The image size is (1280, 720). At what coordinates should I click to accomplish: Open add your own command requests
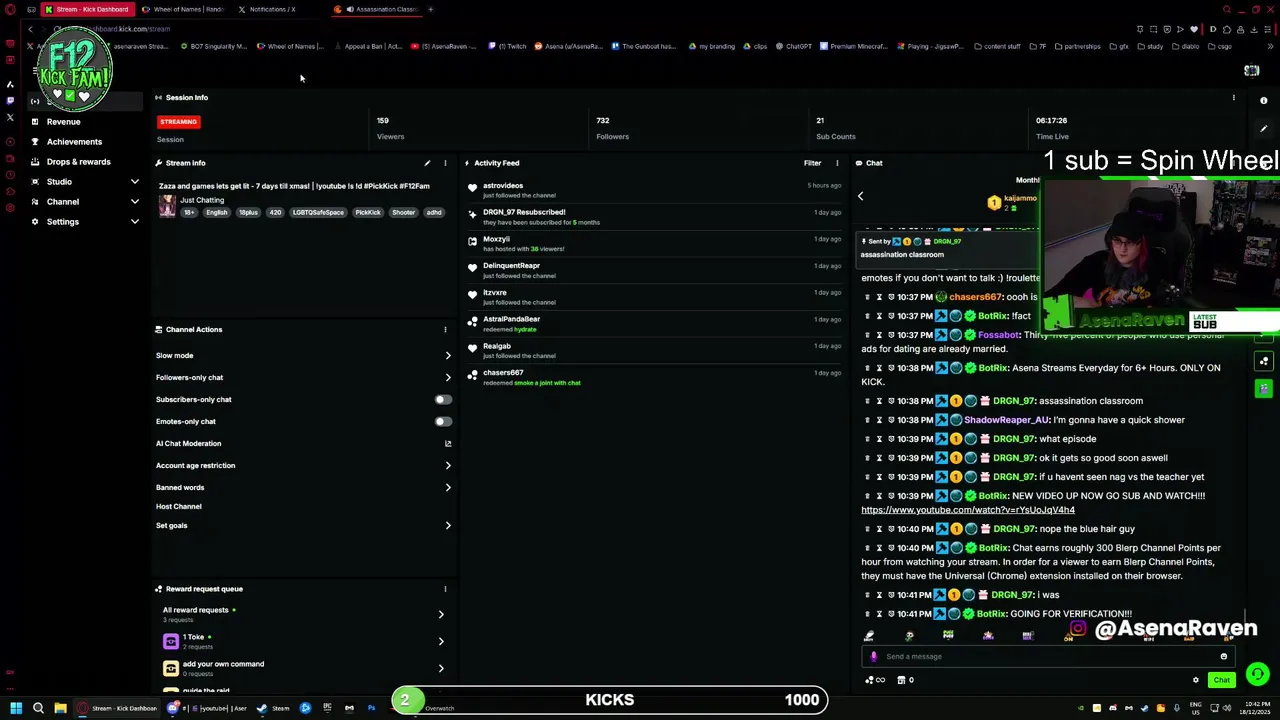click(303, 668)
